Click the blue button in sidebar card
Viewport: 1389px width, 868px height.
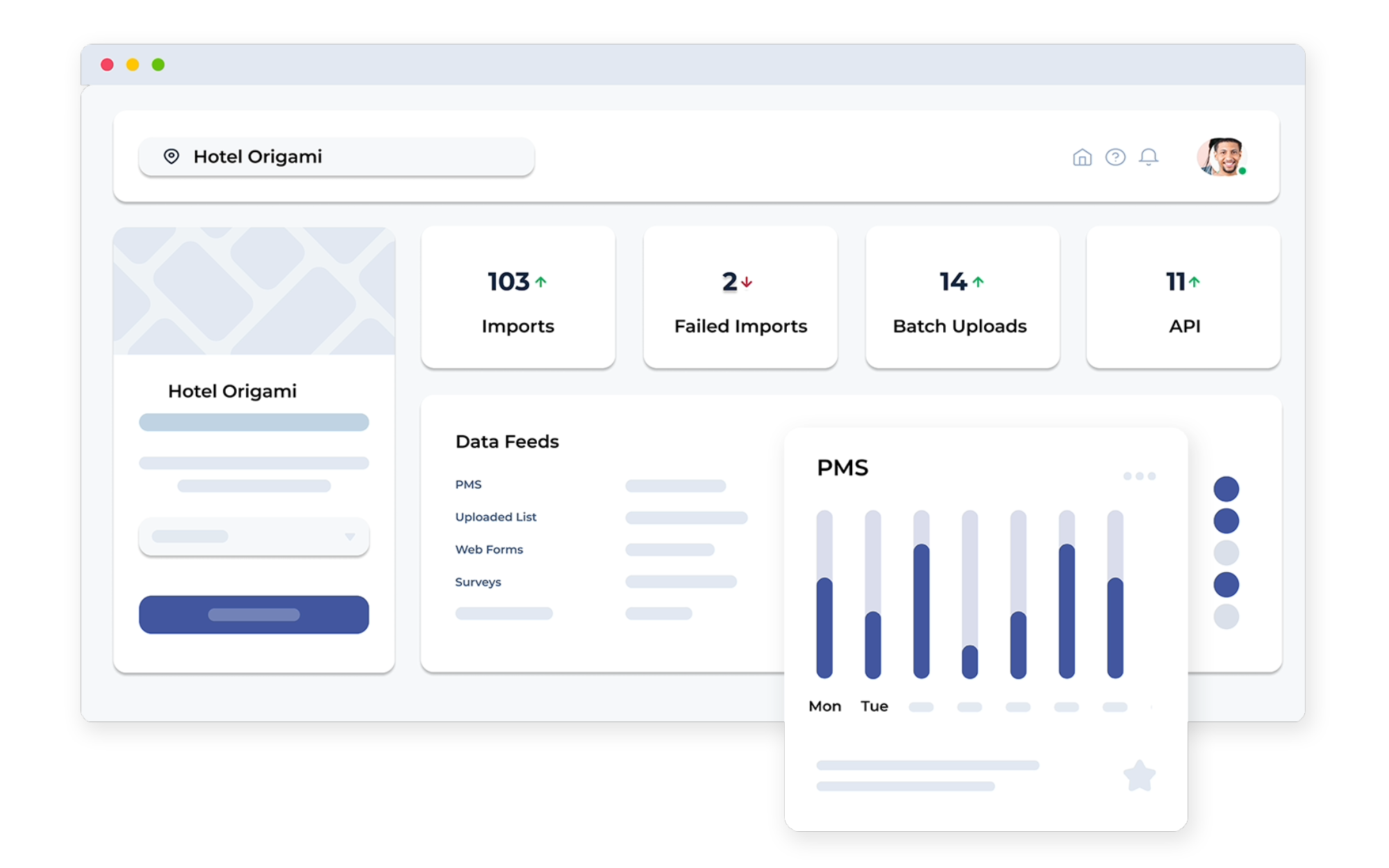coord(254,615)
